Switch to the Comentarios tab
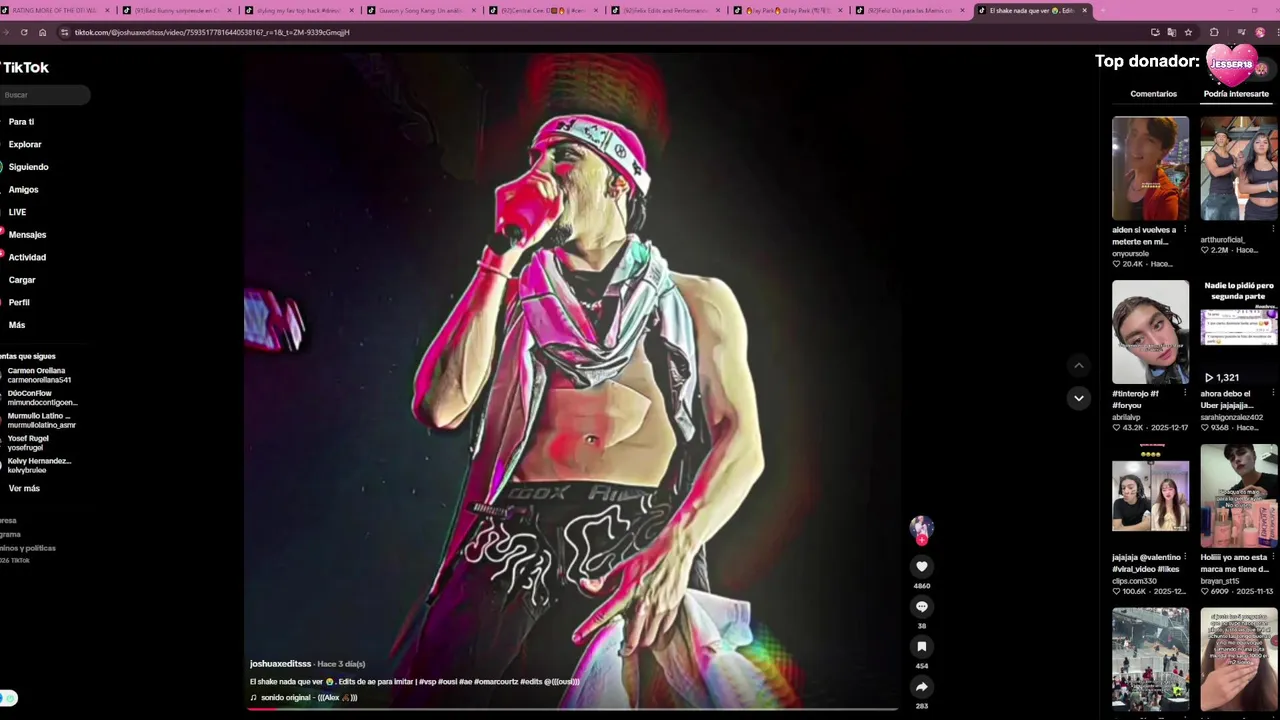 (x=1153, y=94)
